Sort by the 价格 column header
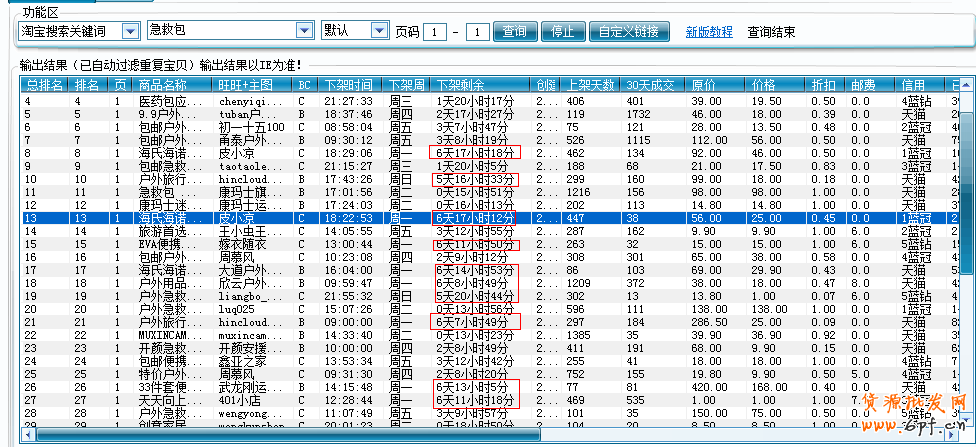Image resolution: width=976 pixels, height=447 pixels. 764,86
